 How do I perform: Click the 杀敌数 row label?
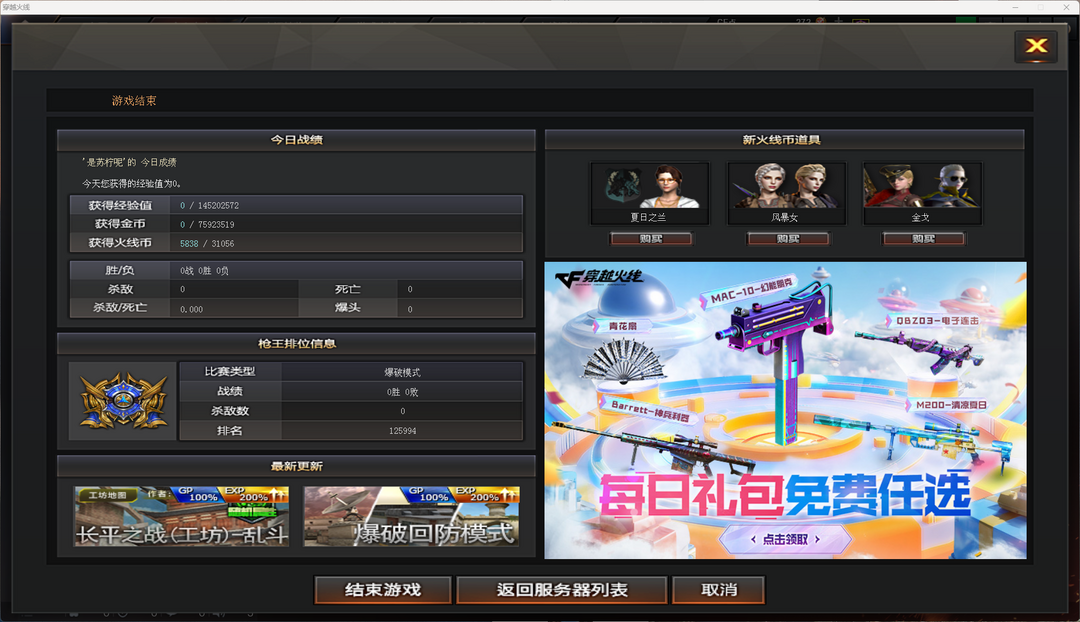[x=229, y=411]
